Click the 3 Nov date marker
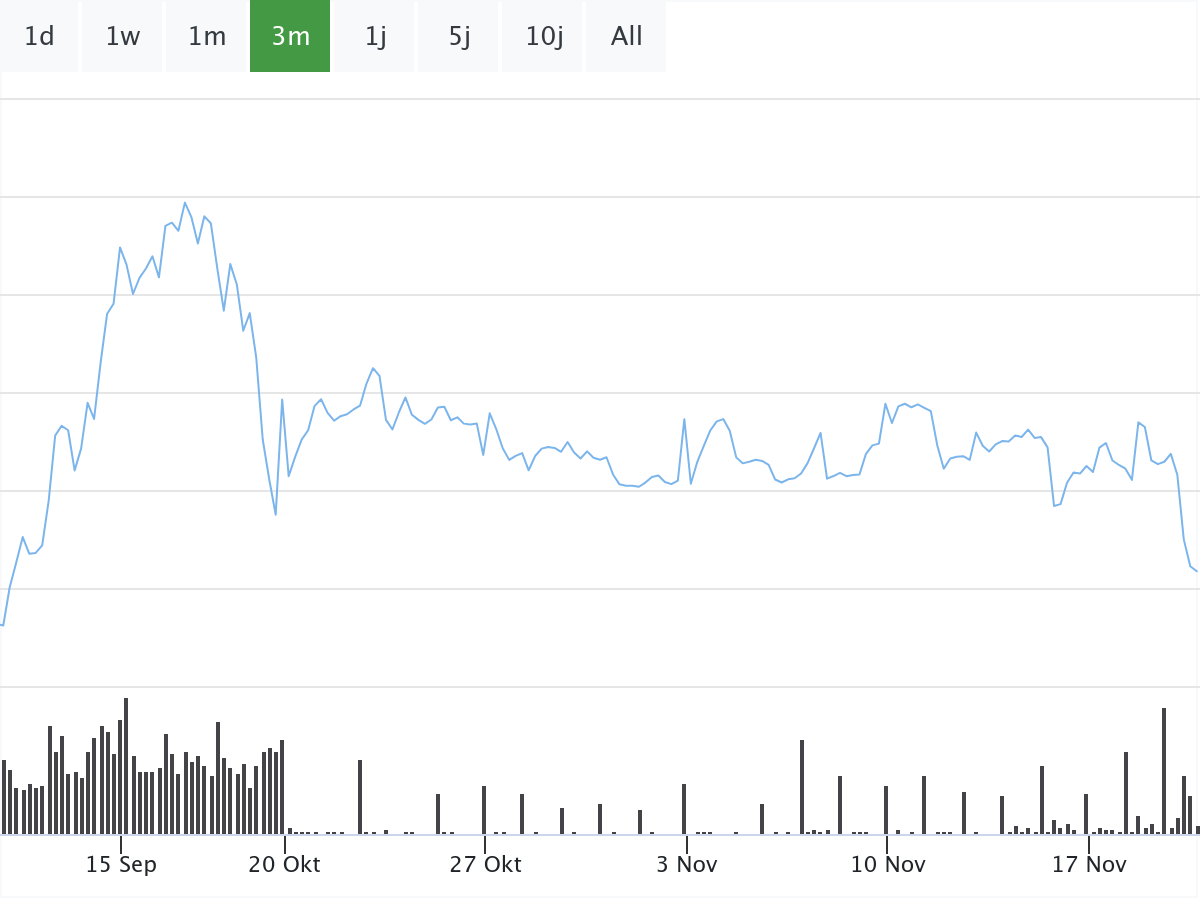This screenshot has height=900, width=1200. coord(686,864)
